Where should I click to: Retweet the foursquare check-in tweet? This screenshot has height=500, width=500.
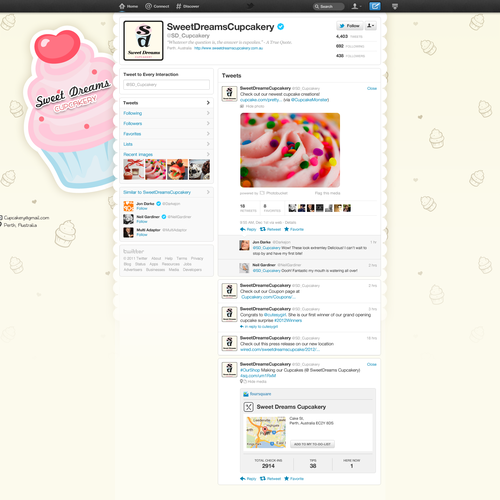pos(270,479)
